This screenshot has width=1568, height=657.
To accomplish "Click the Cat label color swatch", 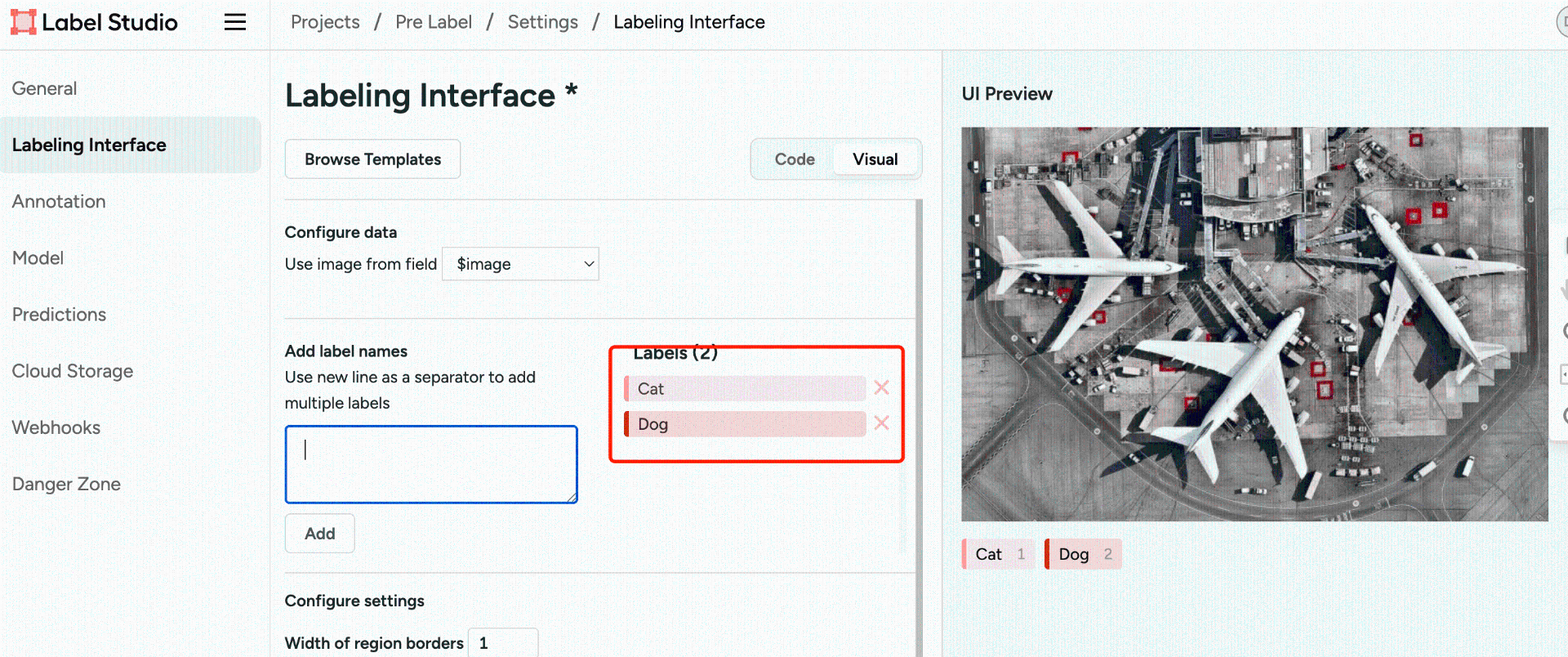I will 626,389.
